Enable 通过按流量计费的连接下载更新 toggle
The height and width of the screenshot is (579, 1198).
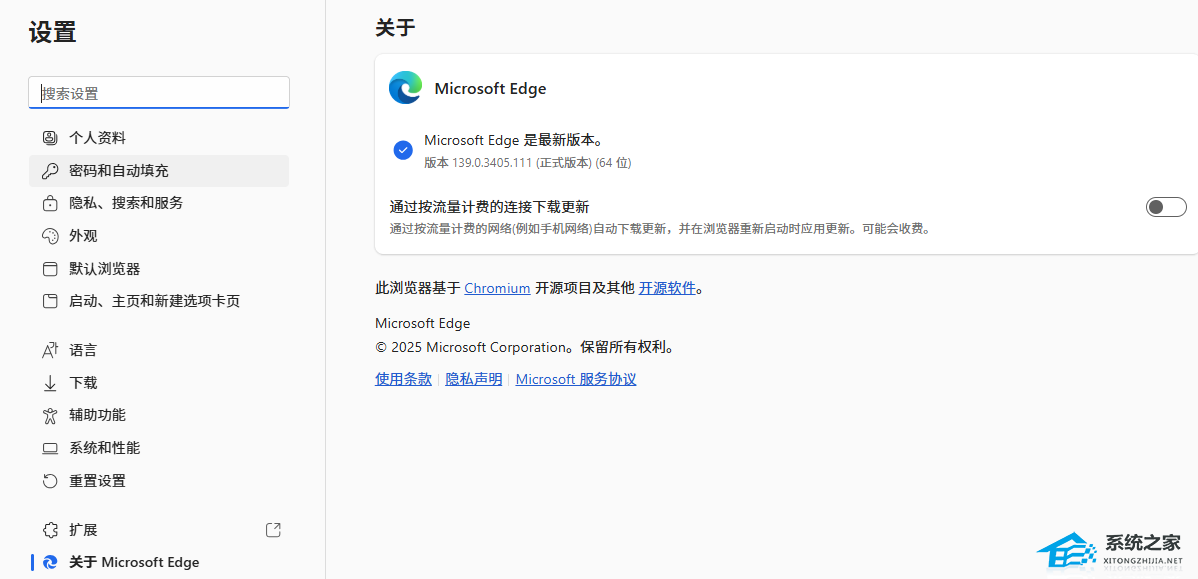tap(1166, 207)
